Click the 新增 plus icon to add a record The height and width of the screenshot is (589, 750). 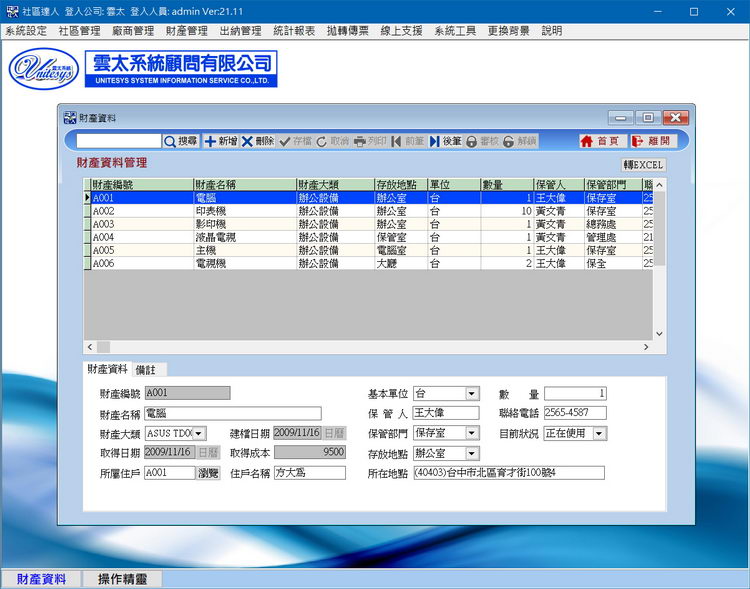tap(221, 142)
